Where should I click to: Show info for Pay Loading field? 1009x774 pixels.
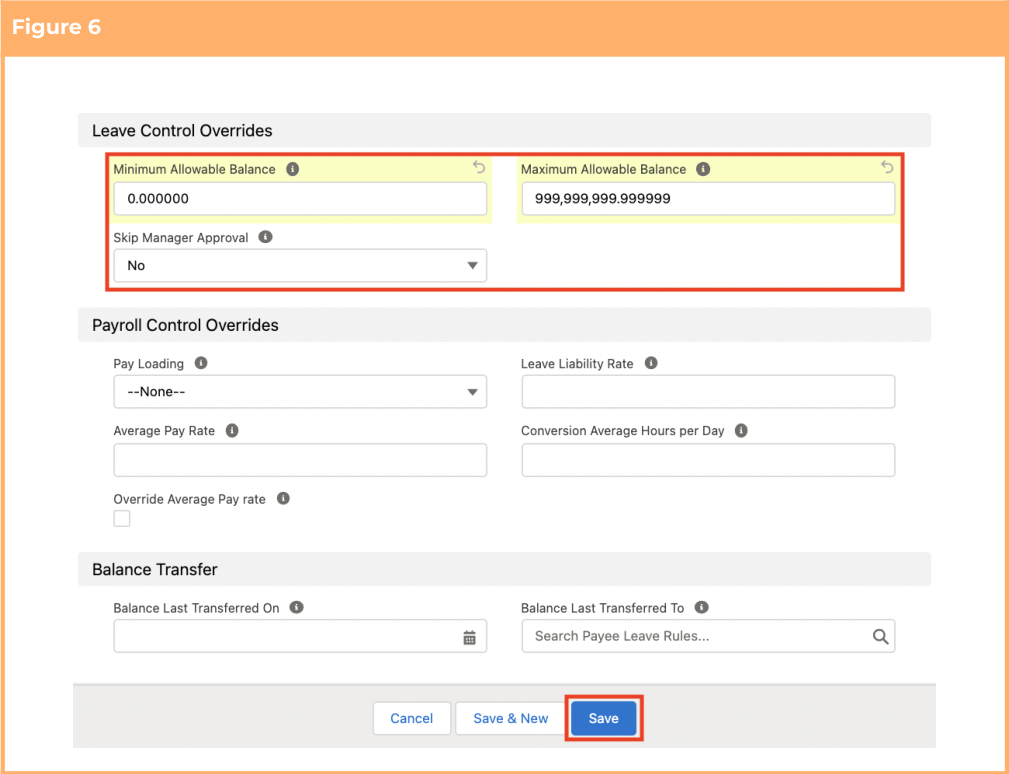(201, 363)
